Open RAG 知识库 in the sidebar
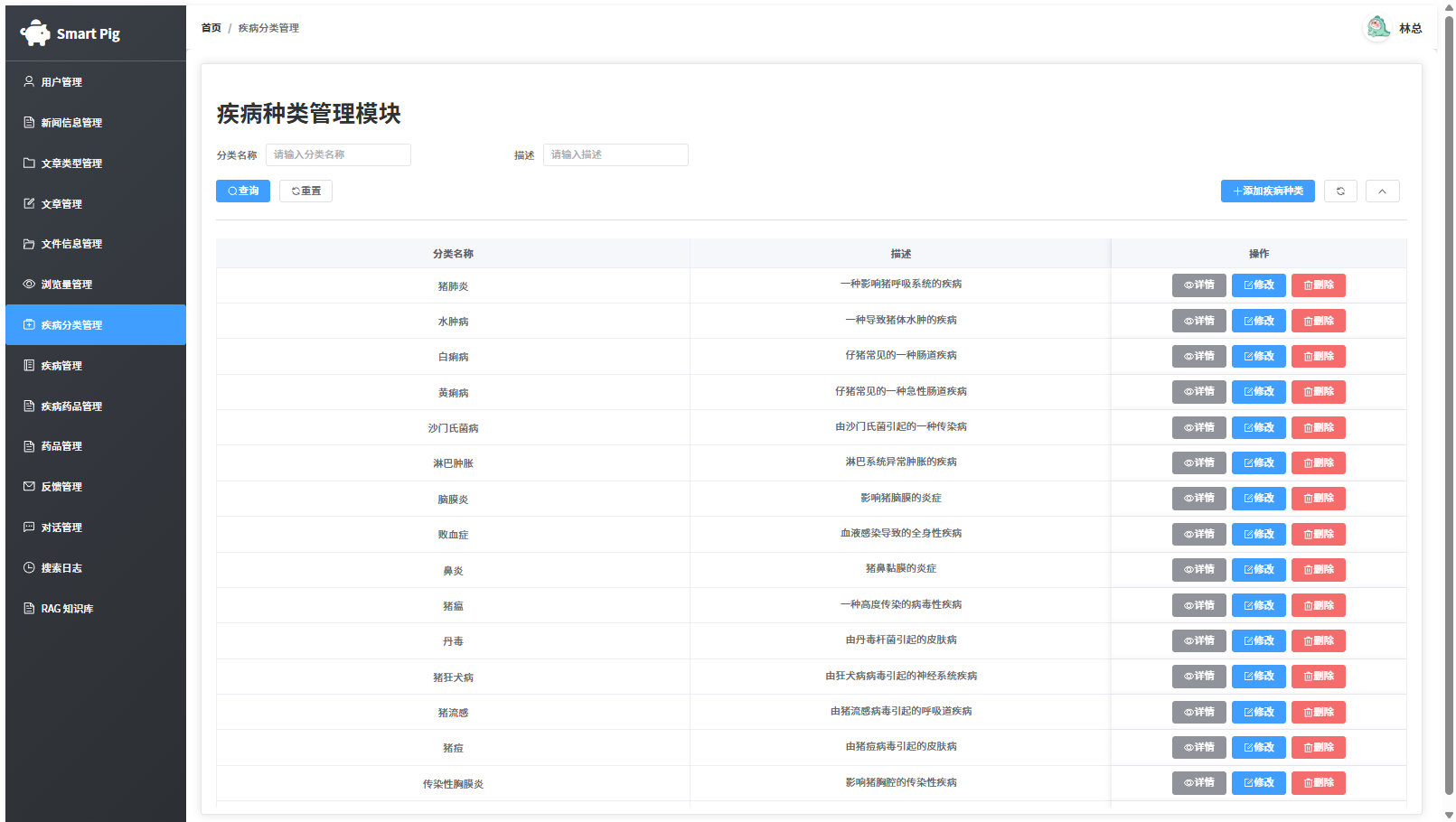 [96, 609]
